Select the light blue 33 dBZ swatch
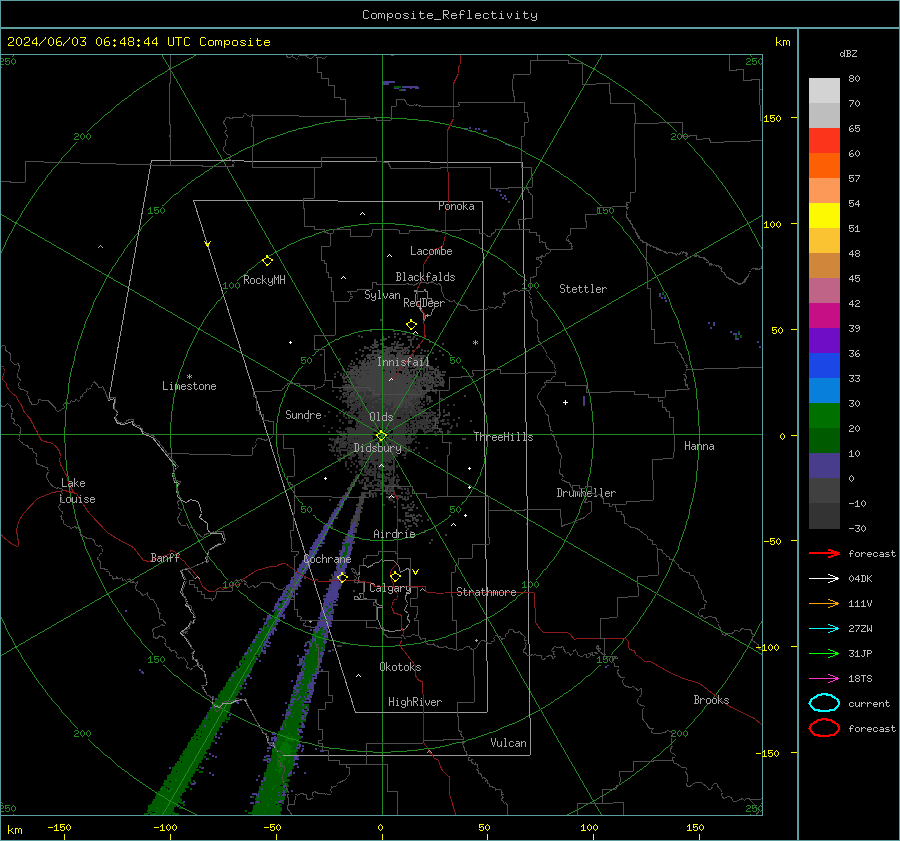 click(x=824, y=390)
